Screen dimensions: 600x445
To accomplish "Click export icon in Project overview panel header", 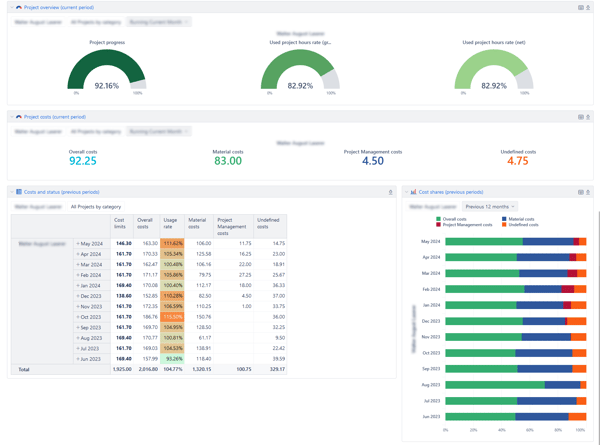I will pyautogui.click(x=588, y=8).
